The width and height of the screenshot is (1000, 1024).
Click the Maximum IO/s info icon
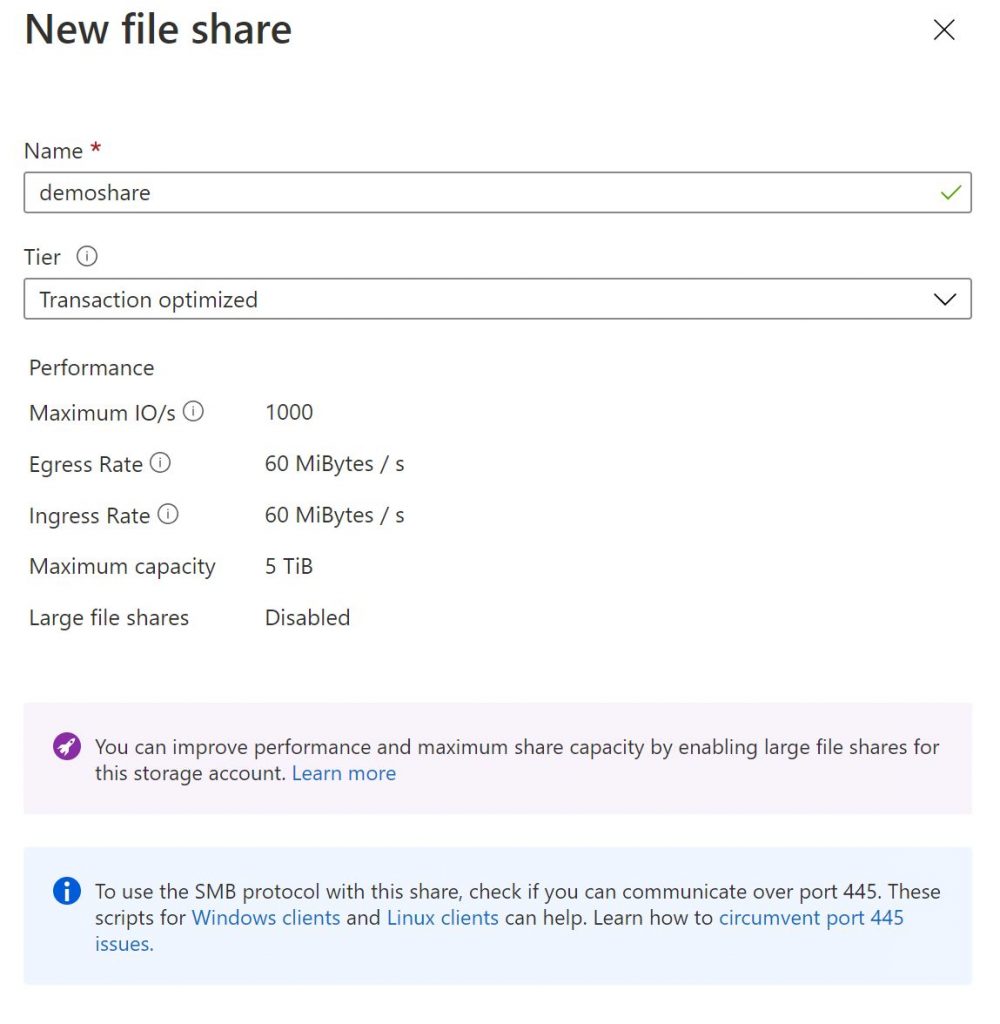[194, 412]
